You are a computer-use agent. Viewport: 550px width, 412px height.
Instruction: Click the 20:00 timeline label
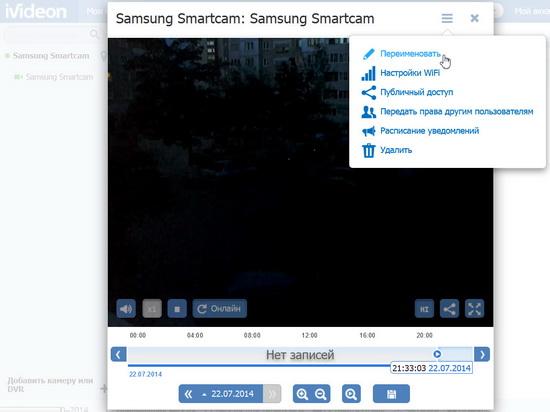coord(424,335)
